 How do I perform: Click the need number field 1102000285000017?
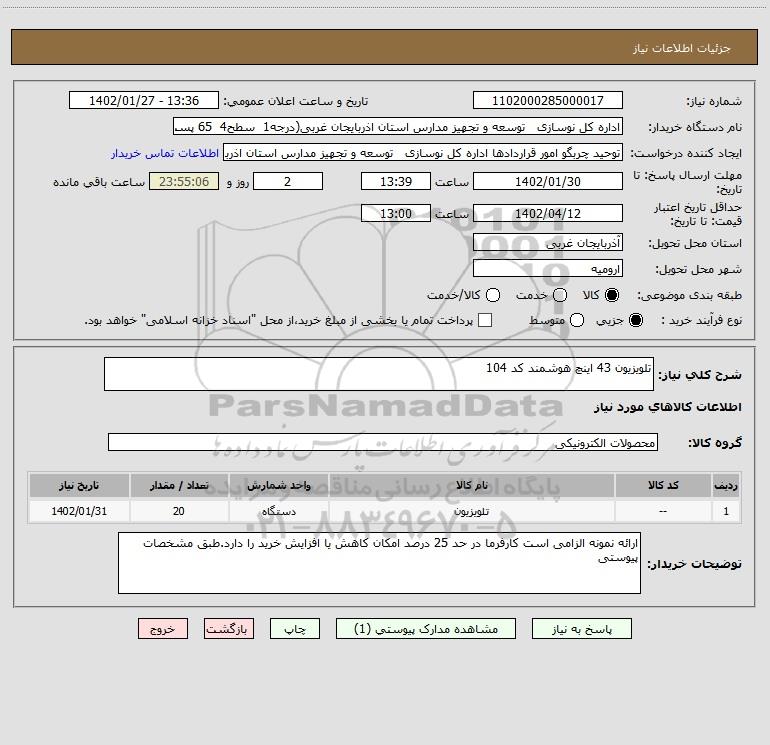(548, 101)
